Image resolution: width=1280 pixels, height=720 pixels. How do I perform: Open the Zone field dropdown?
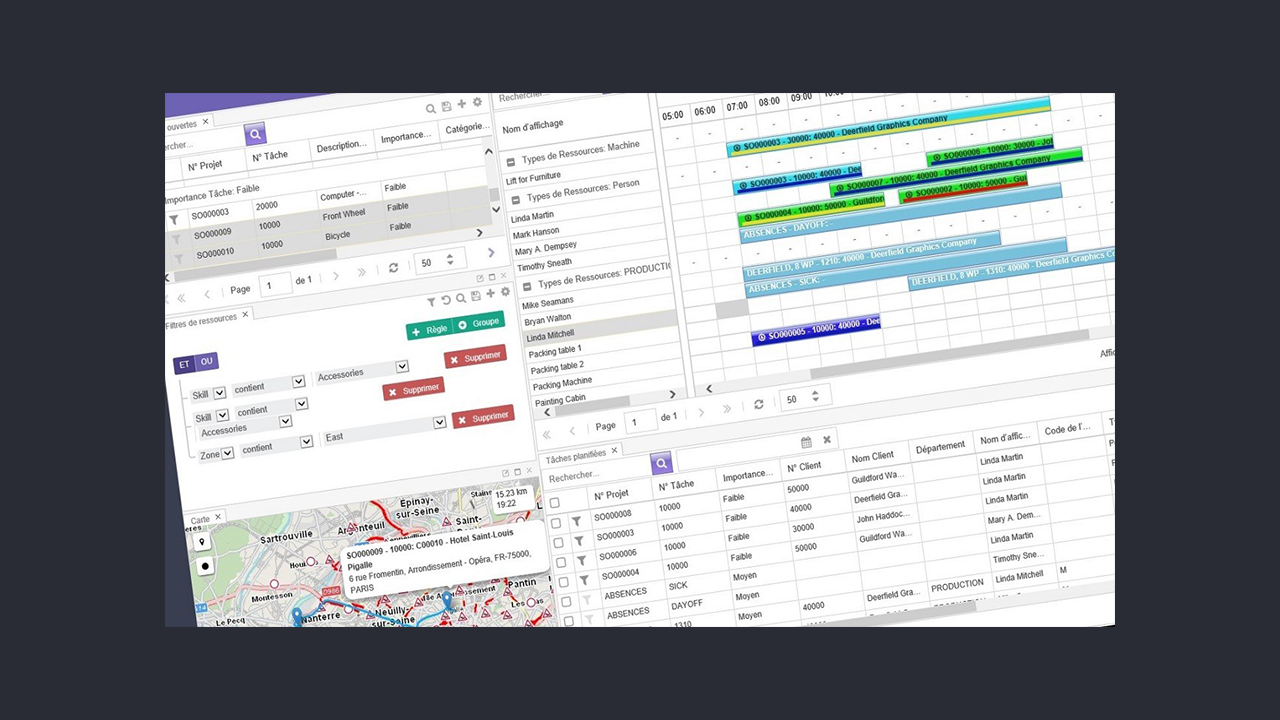pyautogui.click(x=227, y=453)
